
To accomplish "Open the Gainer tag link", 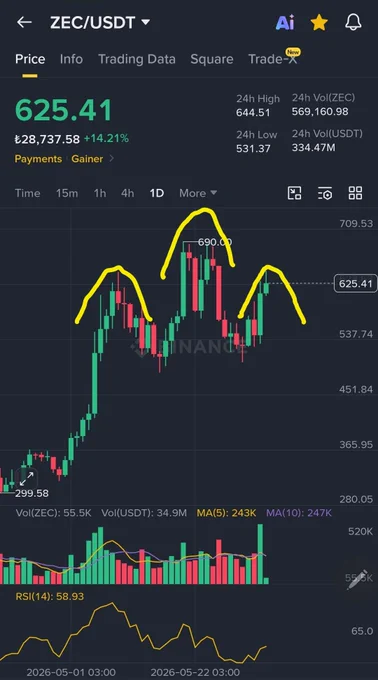I will (87, 159).
